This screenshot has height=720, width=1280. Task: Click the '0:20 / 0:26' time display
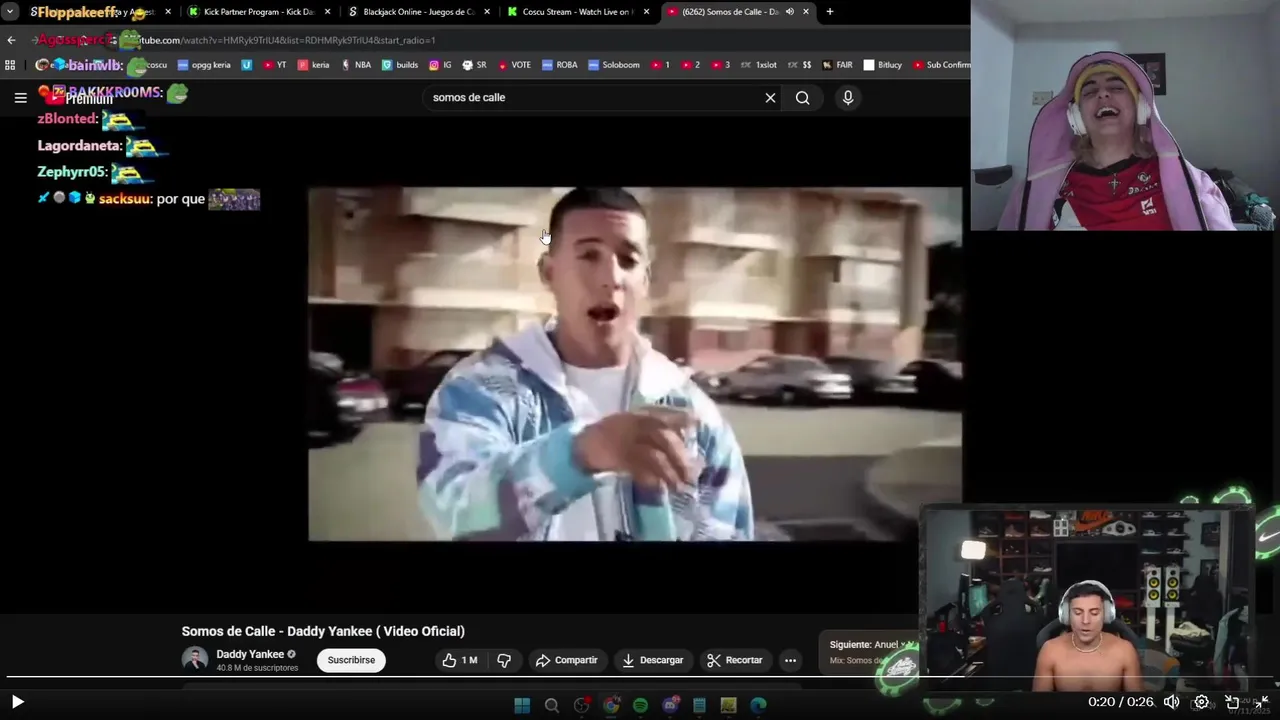[1120, 702]
